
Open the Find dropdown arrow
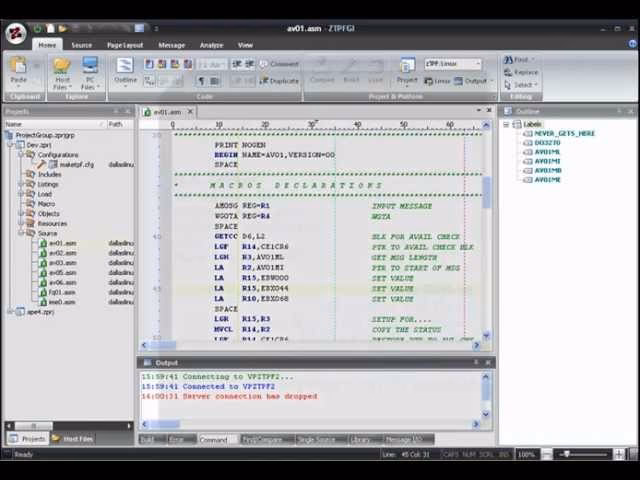pyautogui.click(x=533, y=60)
